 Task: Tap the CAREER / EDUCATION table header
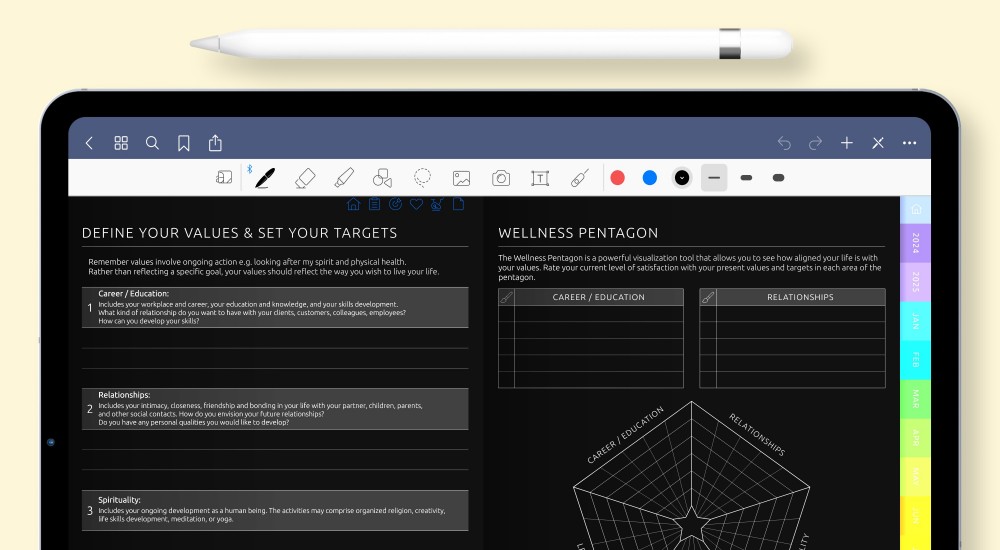(599, 297)
